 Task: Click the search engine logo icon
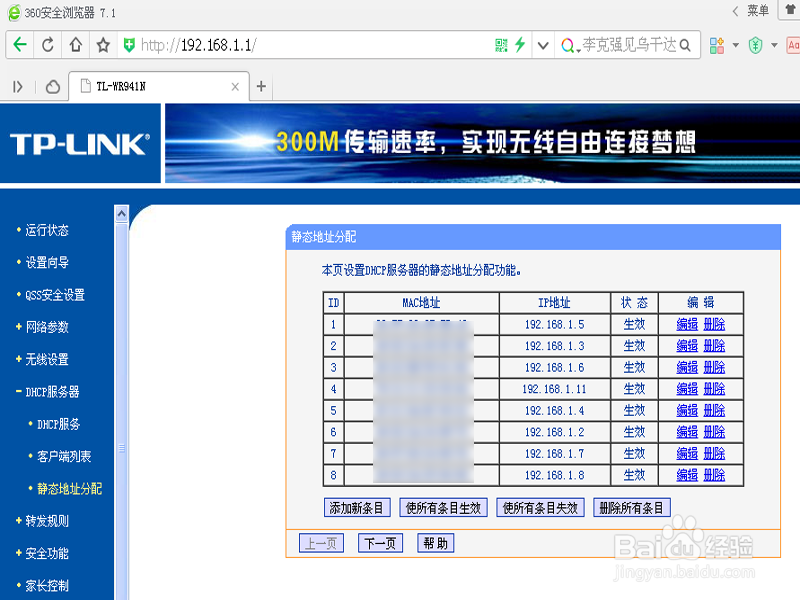(x=567, y=45)
